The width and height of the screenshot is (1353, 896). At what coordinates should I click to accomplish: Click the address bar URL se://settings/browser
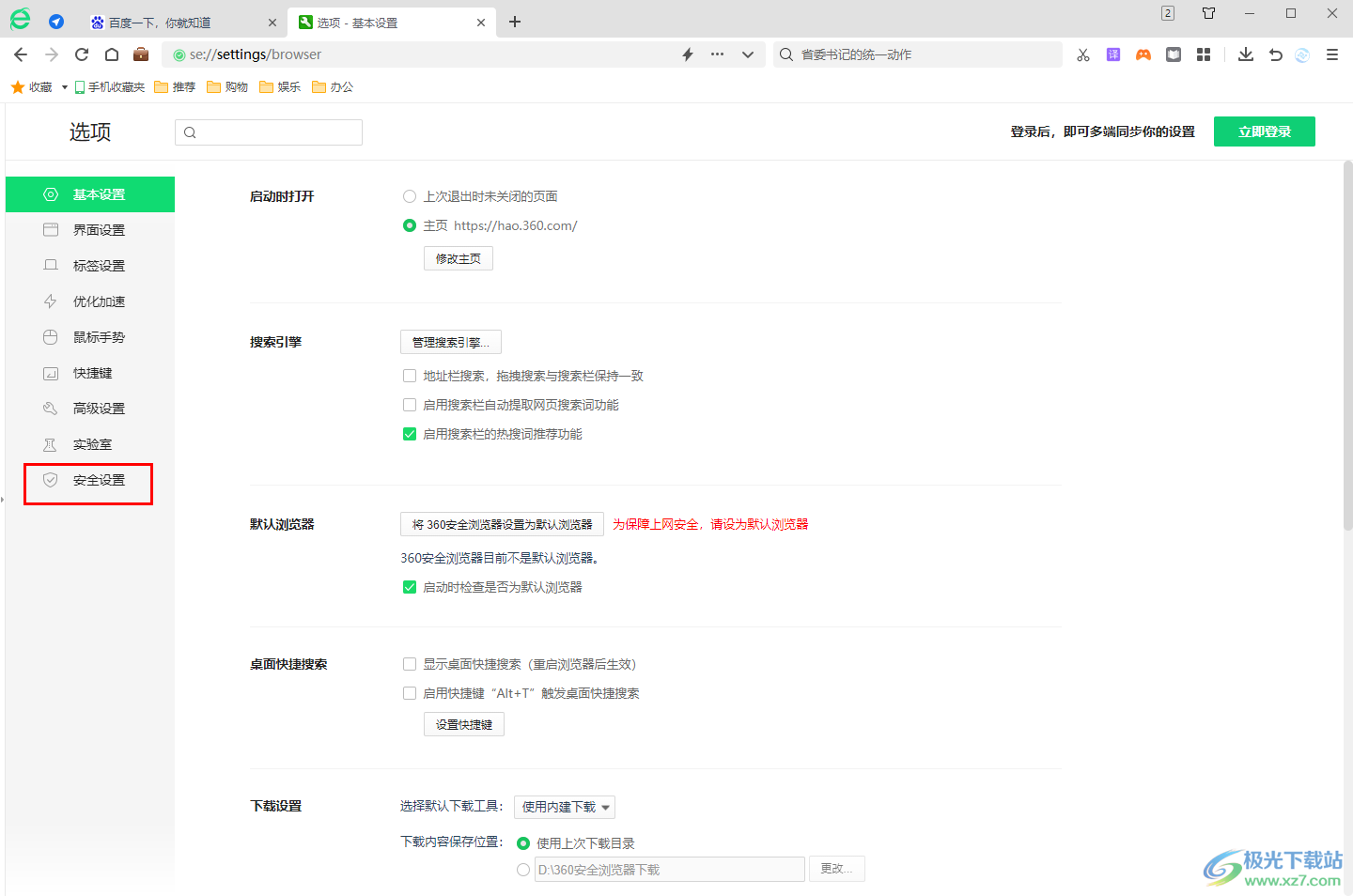(x=256, y=54)
